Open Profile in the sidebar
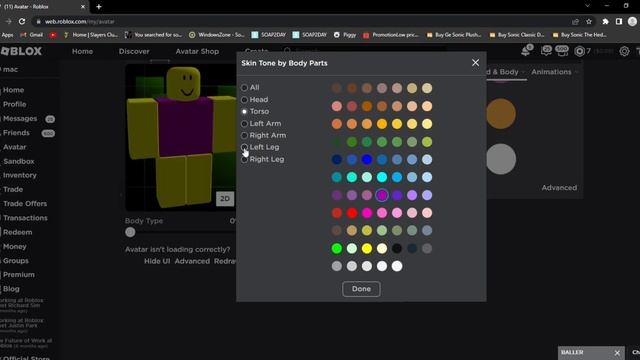Screen dimensions: 640x360 15,104
